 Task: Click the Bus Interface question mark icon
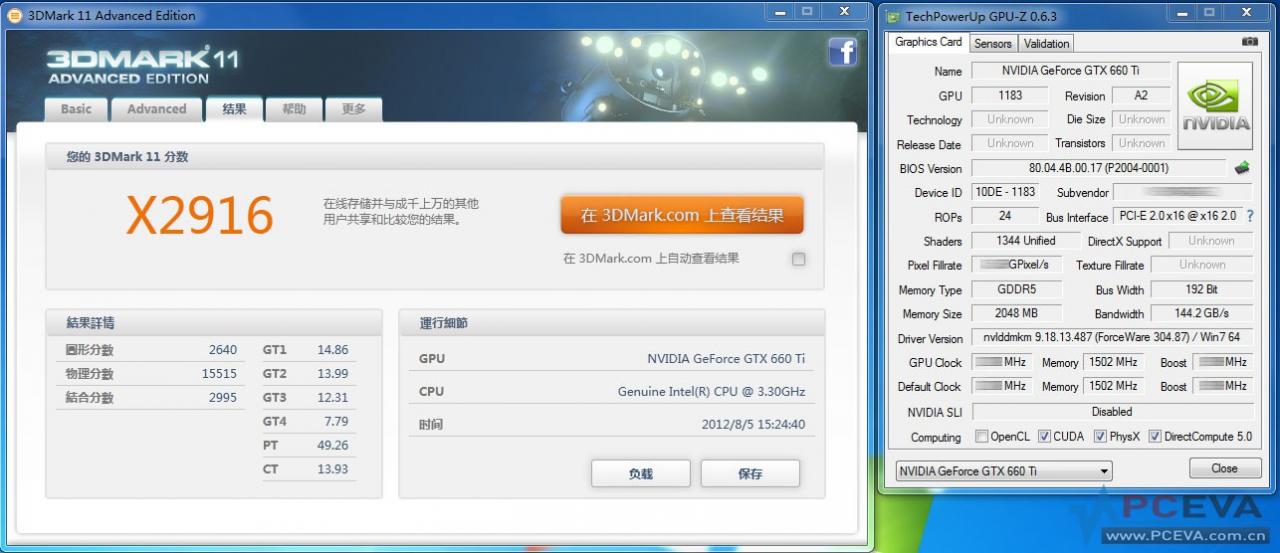click(x=1249, y=216)
